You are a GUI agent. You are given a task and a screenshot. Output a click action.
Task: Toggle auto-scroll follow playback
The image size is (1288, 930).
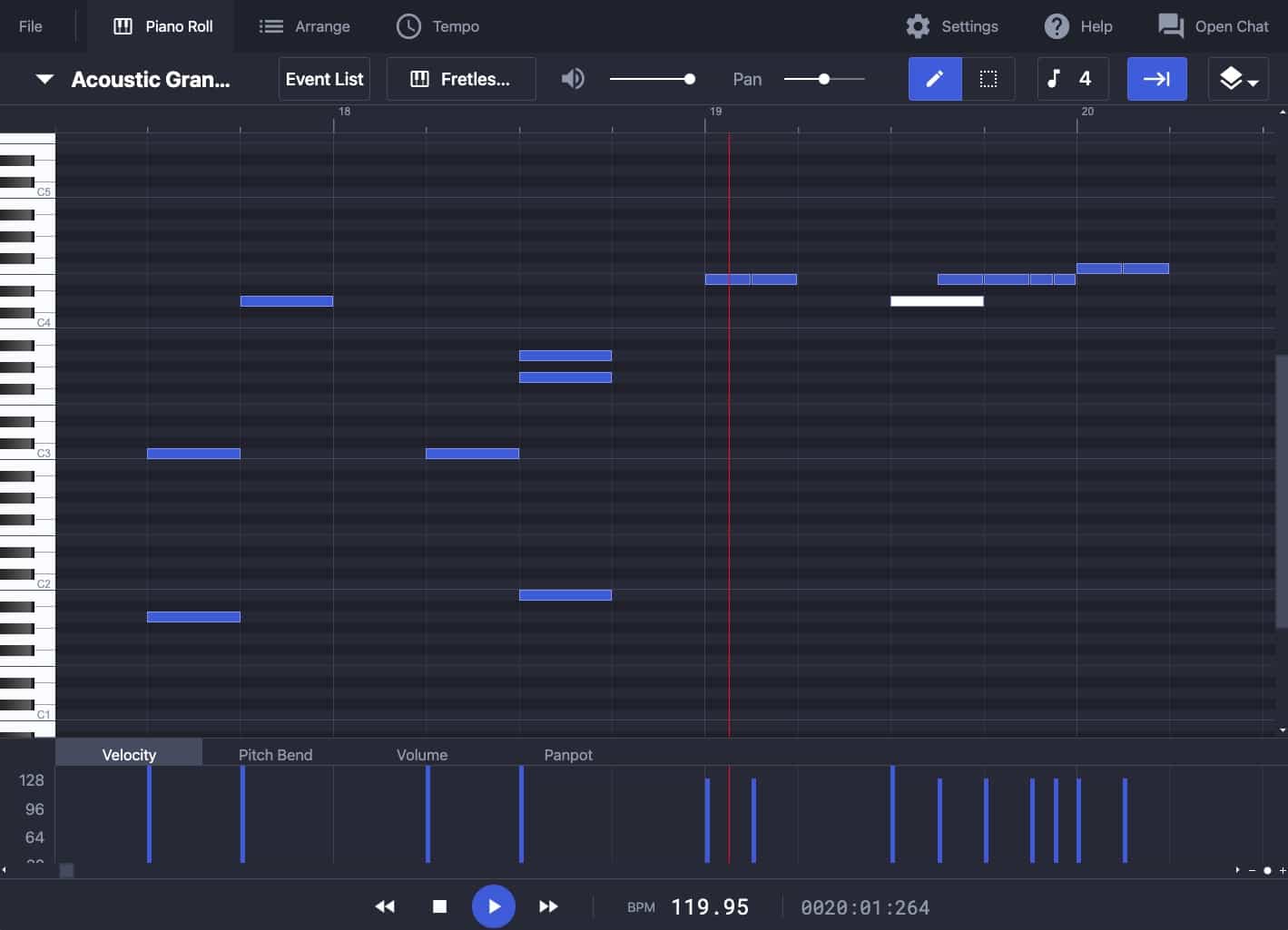1156,79
